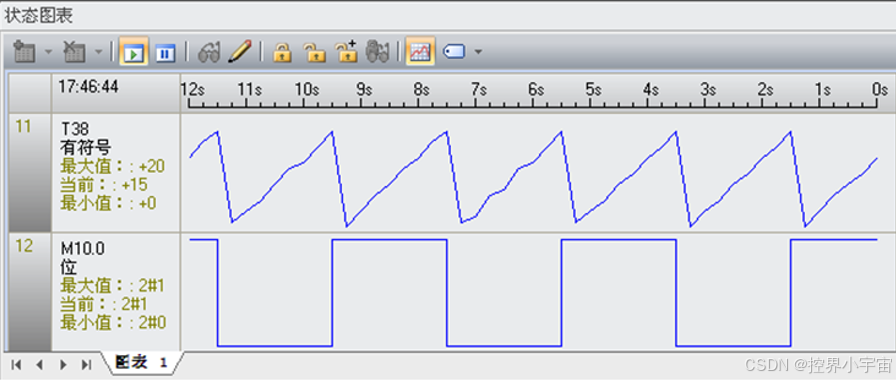Click the glasses read-once icon
The height and width of the screenshot is (380, 896).
click(x=209, y=52)
